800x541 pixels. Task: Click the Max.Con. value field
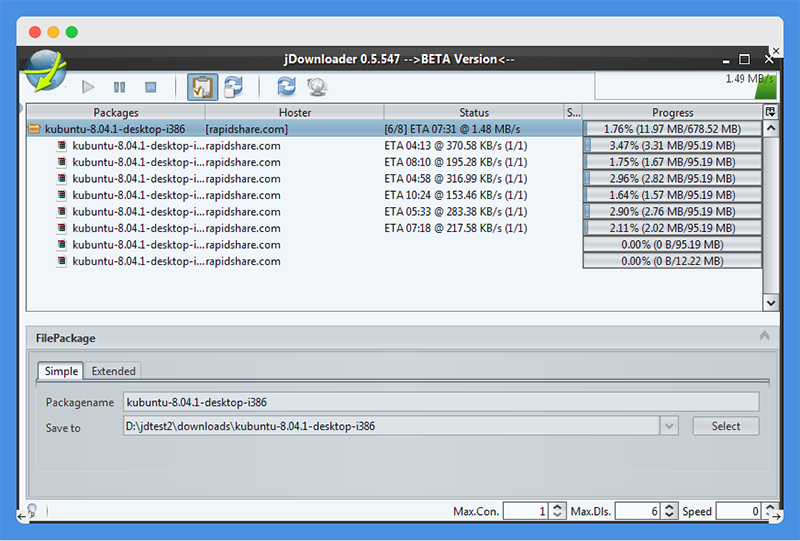tap(526, 511)
